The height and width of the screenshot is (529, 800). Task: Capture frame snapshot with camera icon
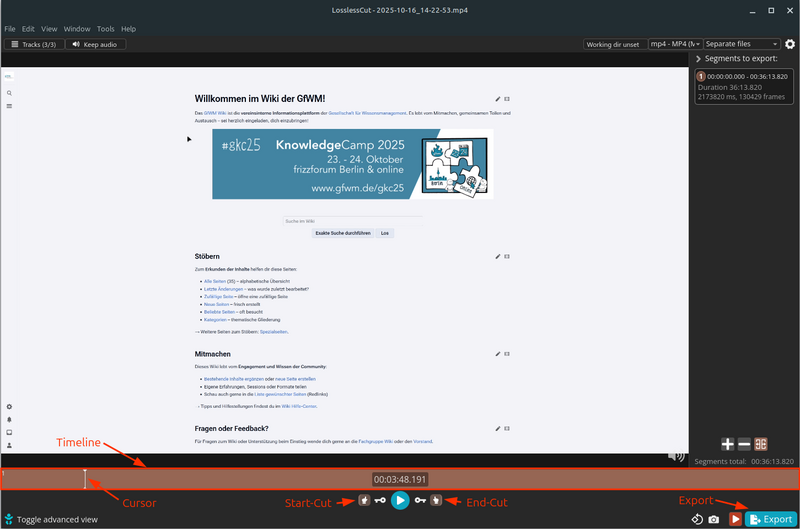[x=714, y=519]
